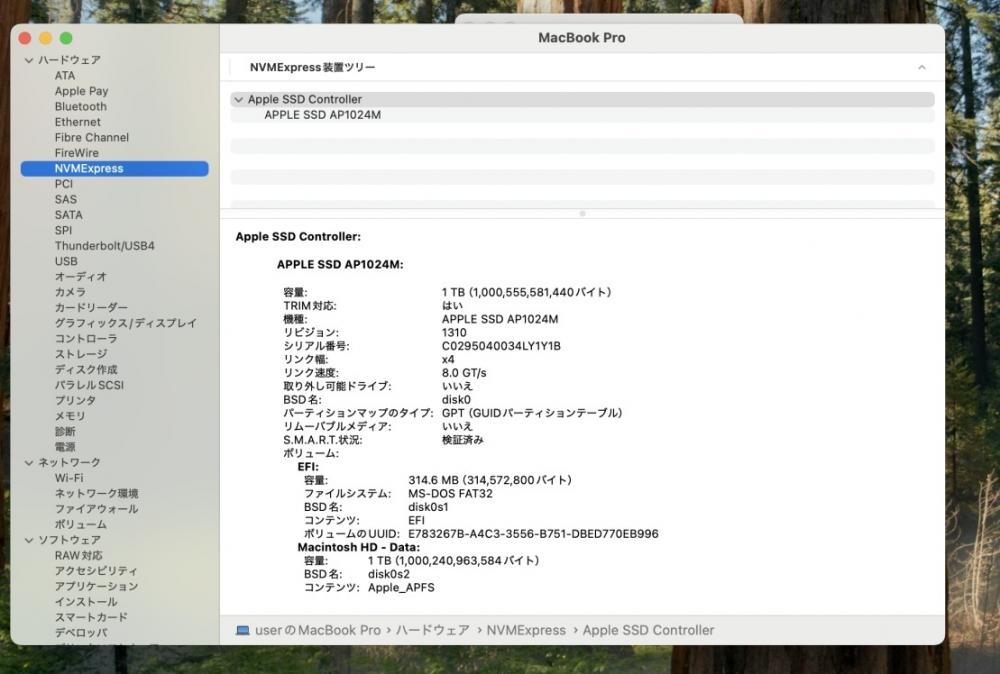The image size is (1000, 674).
Task: Select Thunderbolt/USB4 in the sidebar
Action: [105, 245]
